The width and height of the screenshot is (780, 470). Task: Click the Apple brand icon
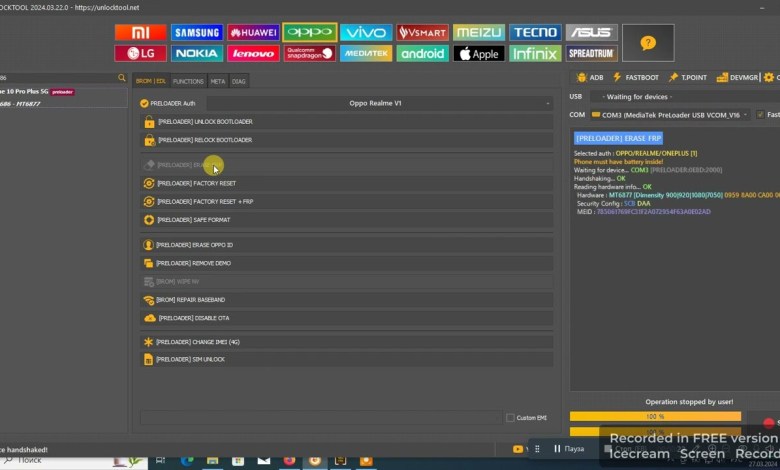(478, 53)
